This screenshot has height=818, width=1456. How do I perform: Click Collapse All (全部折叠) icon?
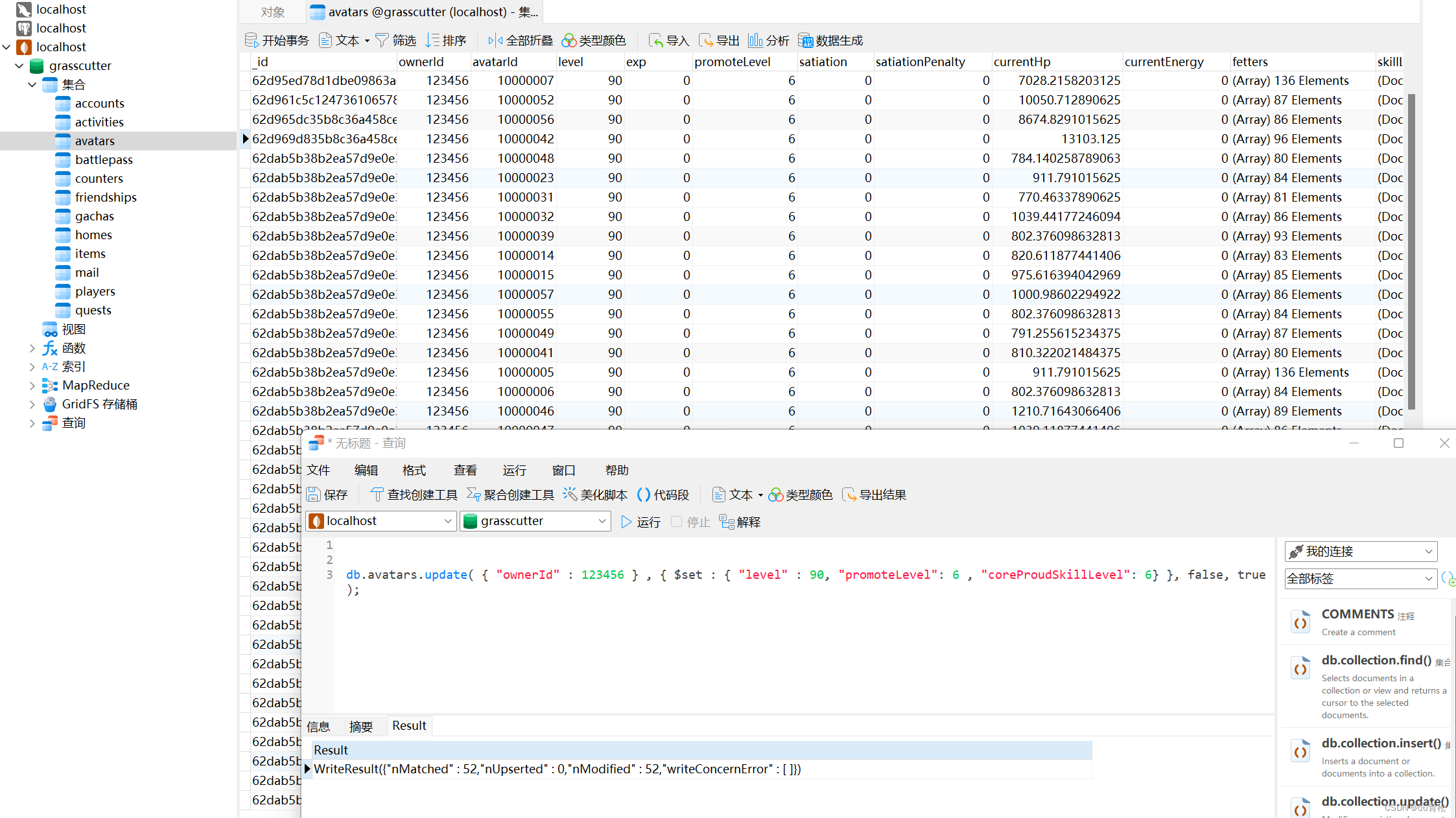[x=520, y=40]
